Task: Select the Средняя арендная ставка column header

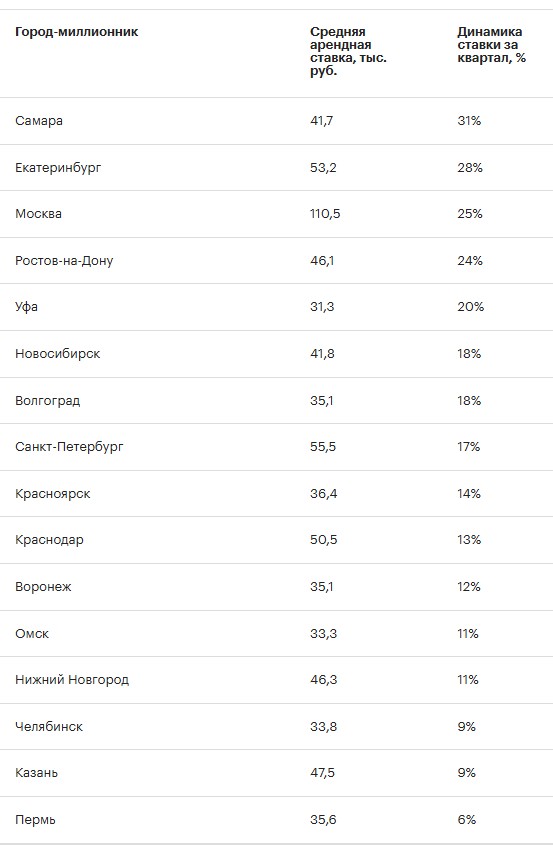Action: tap(348, 51)
